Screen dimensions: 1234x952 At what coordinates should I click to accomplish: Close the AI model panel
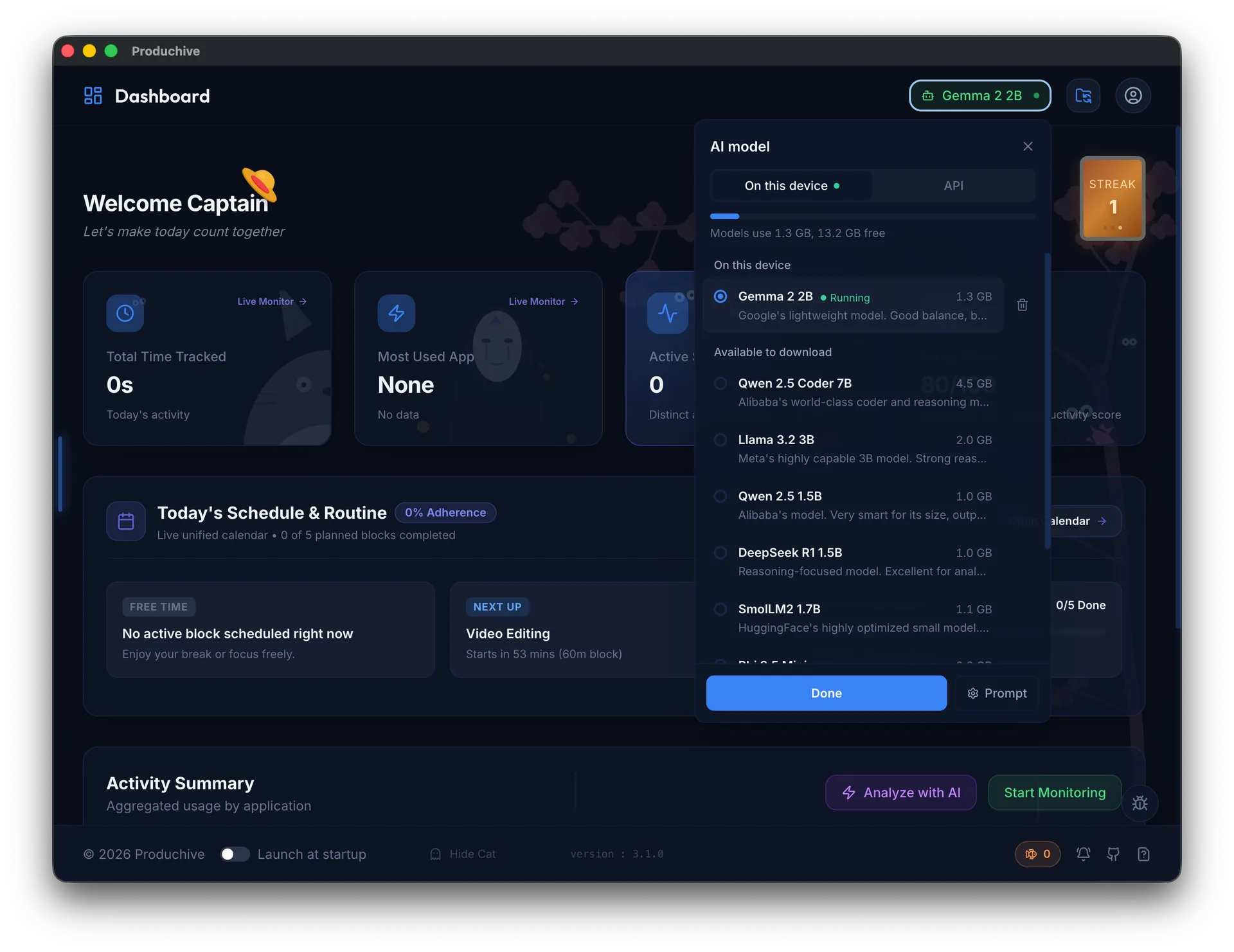point(1028,147)
